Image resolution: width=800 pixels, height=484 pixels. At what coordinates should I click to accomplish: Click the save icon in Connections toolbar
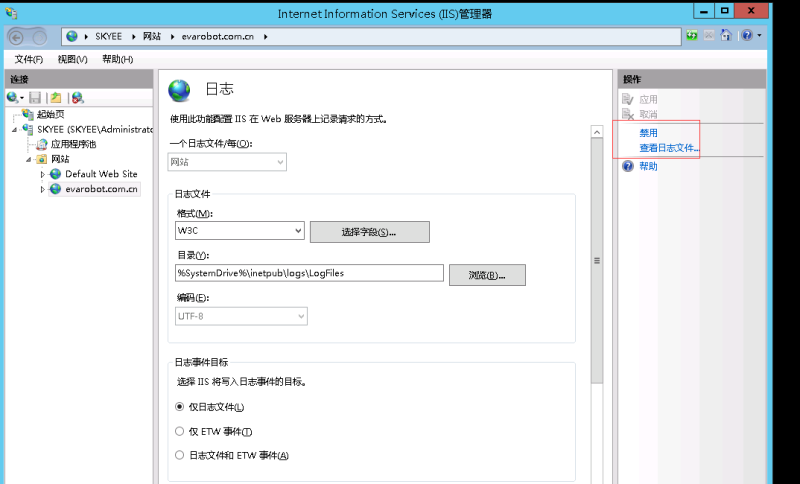pyautogui.click(x=35, y=97)
